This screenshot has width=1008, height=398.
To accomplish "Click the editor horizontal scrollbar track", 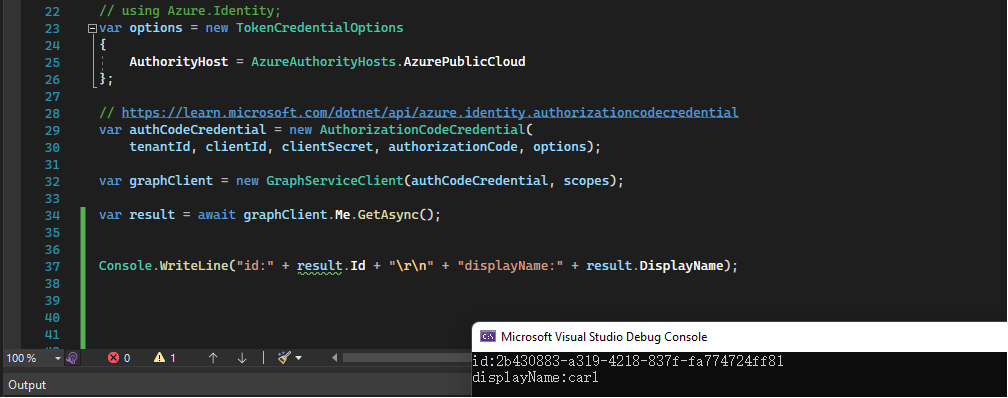I will click(x=408, y=358).
